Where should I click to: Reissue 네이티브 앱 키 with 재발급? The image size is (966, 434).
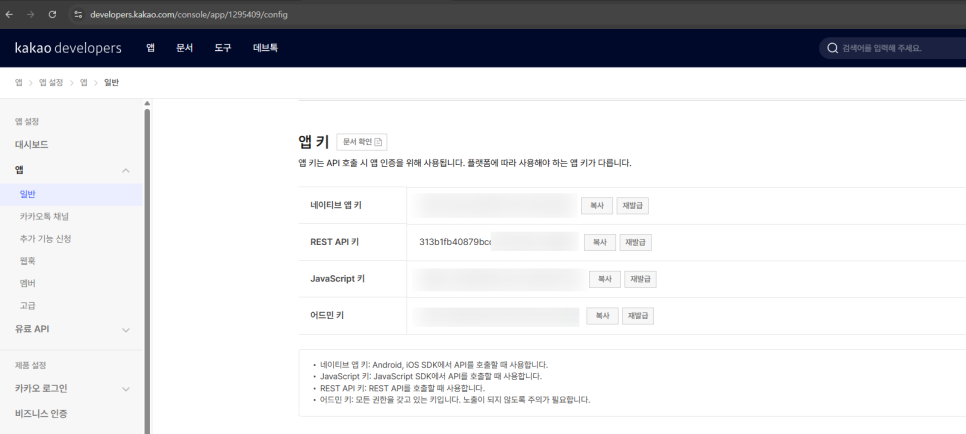point(633,206)
